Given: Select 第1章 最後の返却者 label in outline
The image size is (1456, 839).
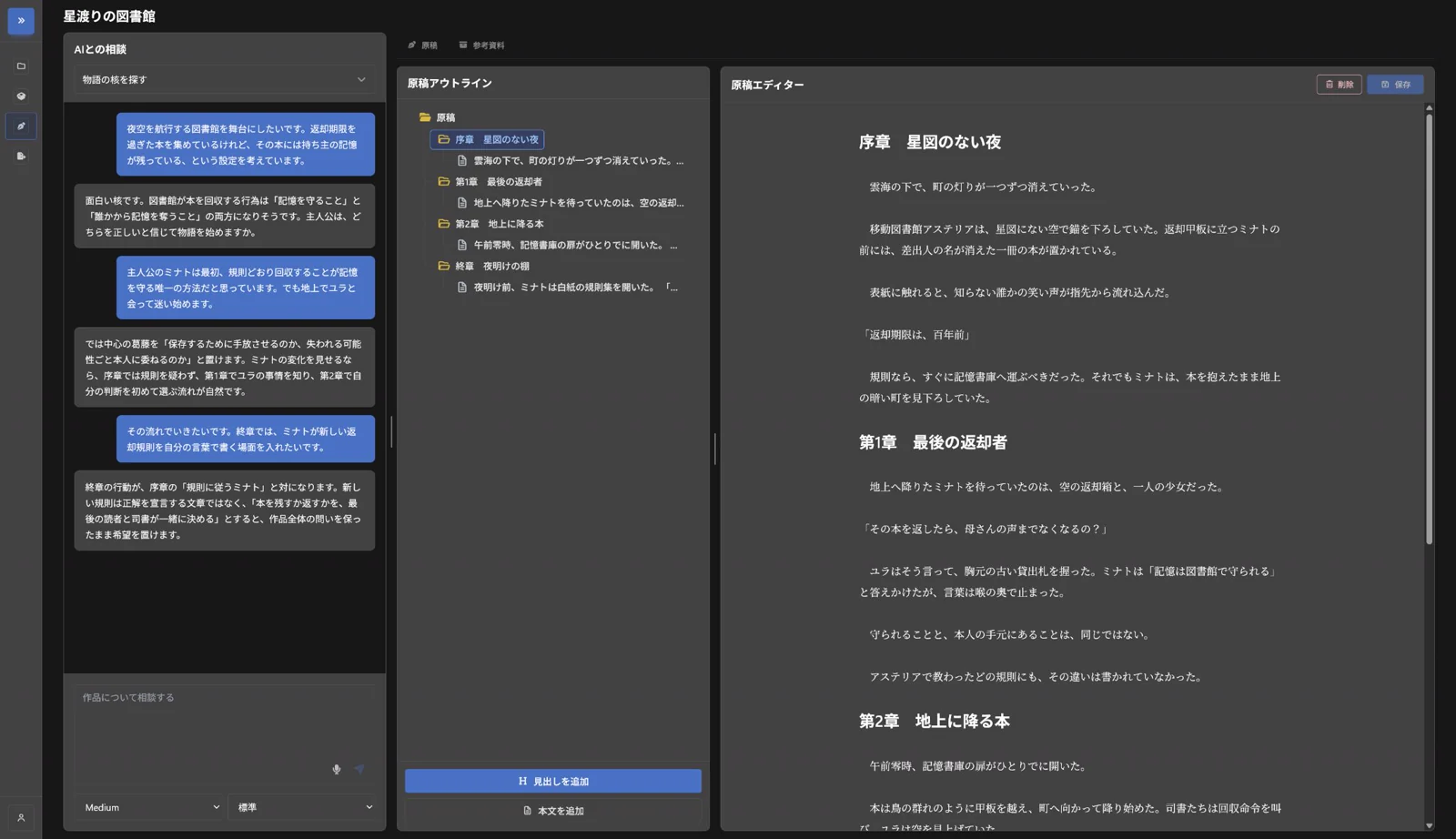Looking at the screenshot, I should click(499, 181).
